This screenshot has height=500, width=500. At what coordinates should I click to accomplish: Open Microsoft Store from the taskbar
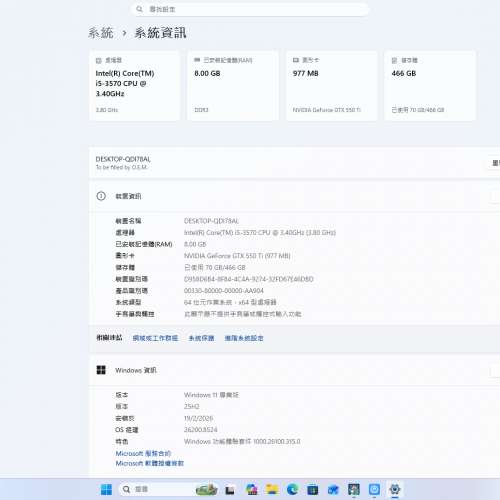coord(313,490)
